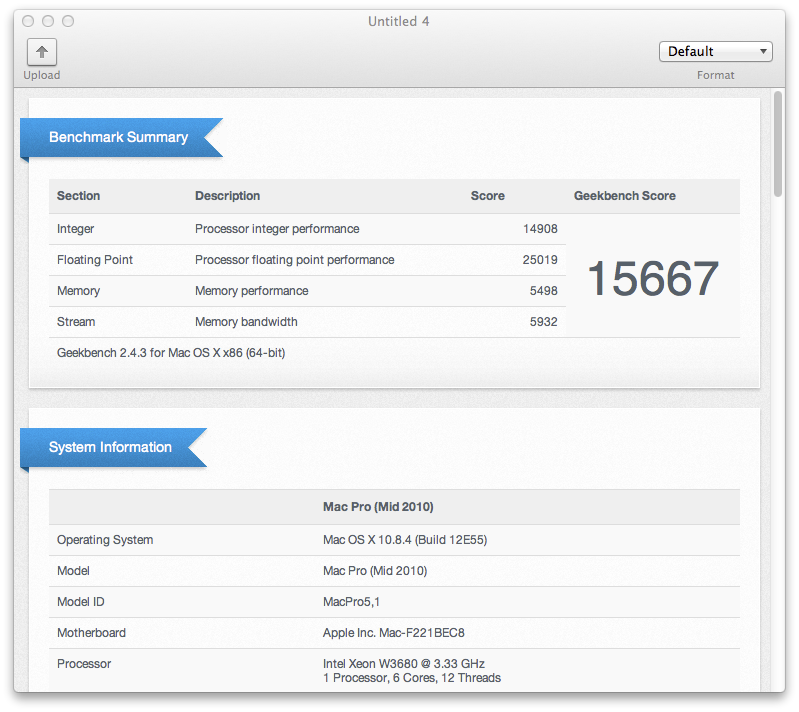This screenshot has width=799, height=712.
Task: Click the Operating System label
Action: (x=105, y=540)
